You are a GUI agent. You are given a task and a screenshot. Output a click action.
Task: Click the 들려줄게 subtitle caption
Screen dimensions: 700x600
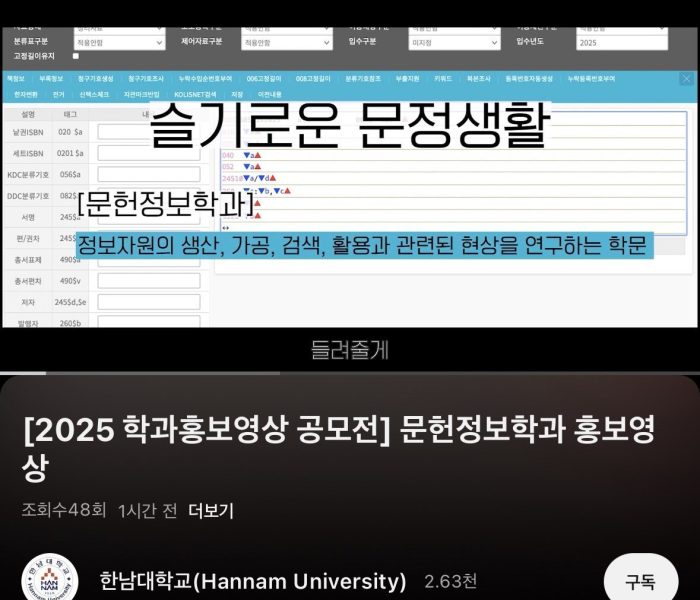[x=350, y=350]
